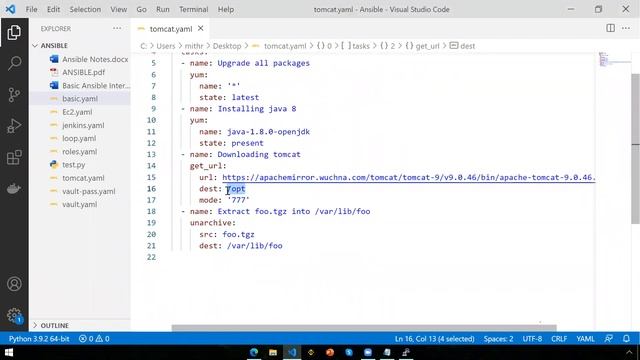The width and height of the screenshot is (640, 360).
Task: Click the orange round taskbar icon
Action: pyautogui.click(x=330, y=352)
